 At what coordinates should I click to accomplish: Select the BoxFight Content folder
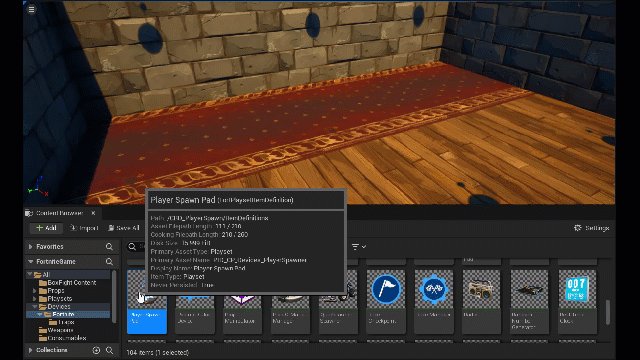(x=67, y=282)
